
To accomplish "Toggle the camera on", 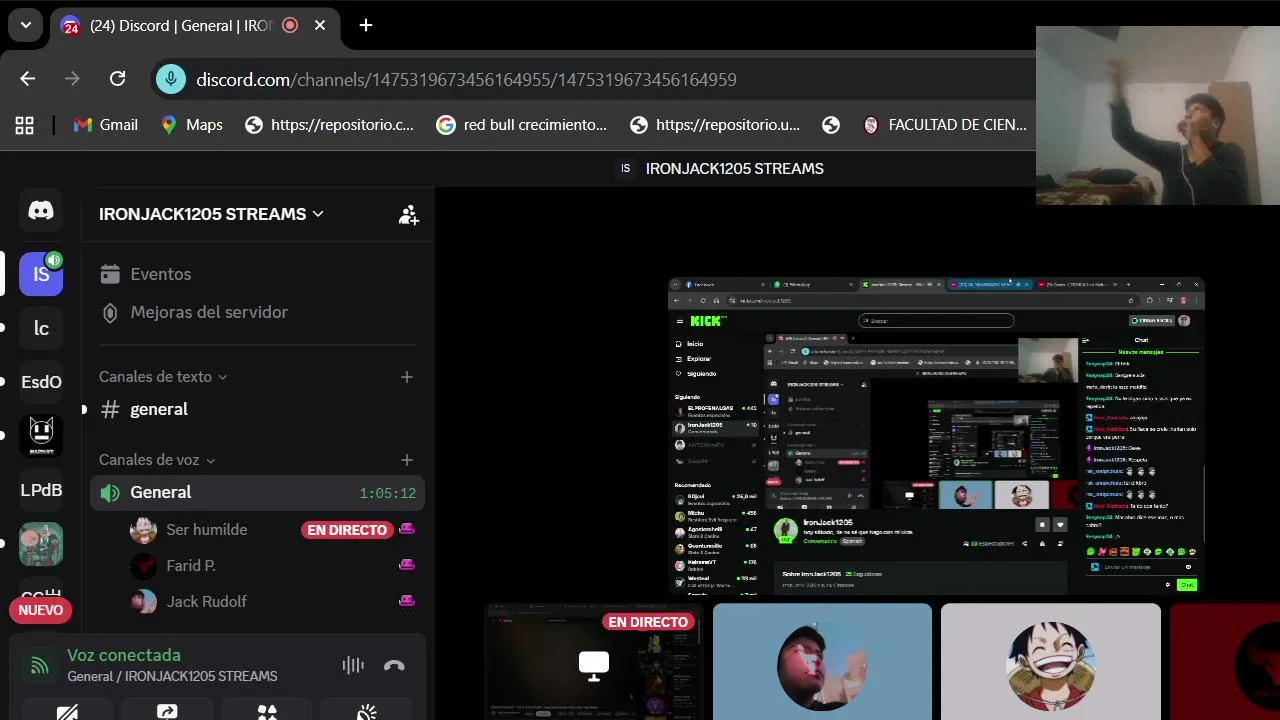I will click(67, 710).
